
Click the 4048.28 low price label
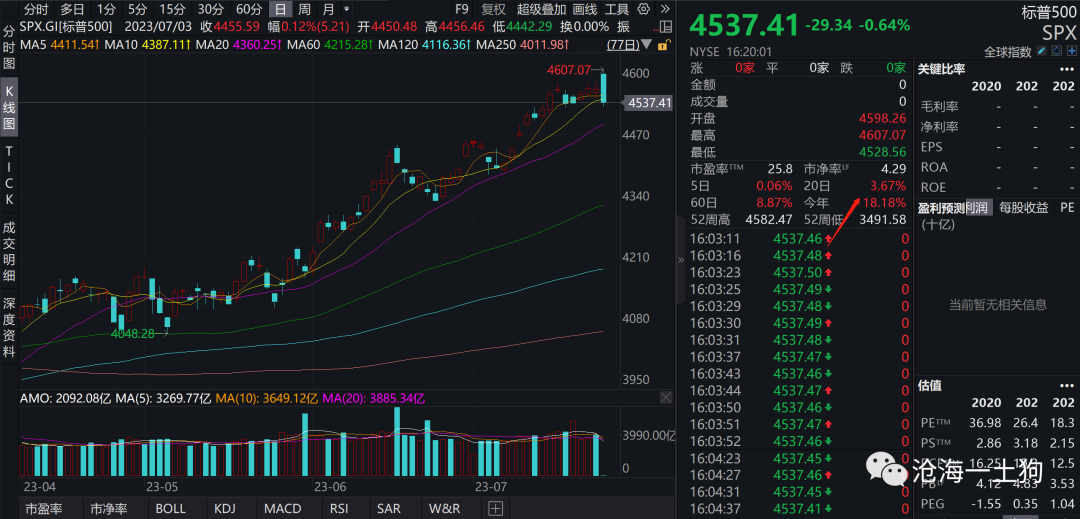(134, 333)
